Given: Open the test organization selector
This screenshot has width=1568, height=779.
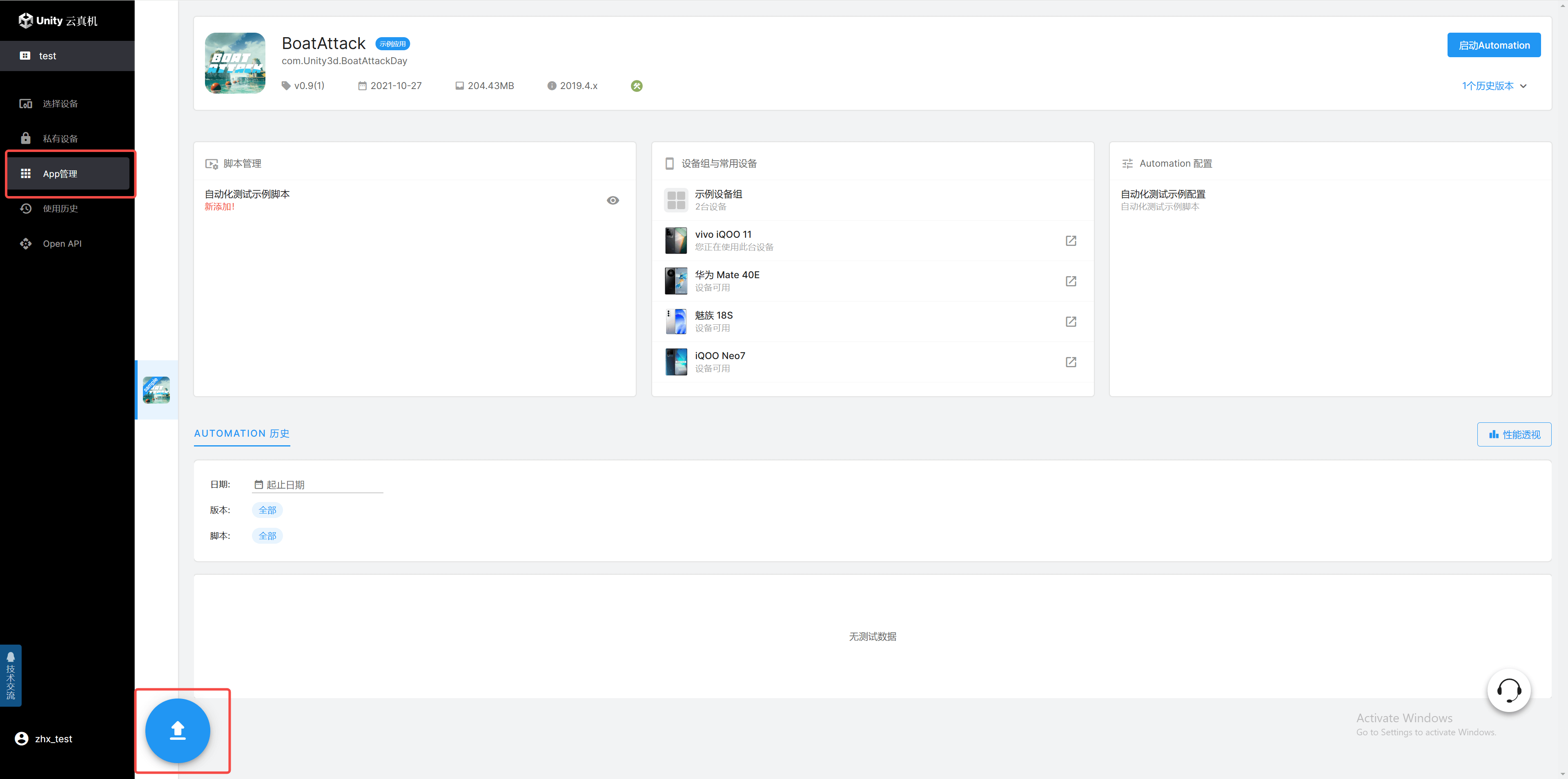Looking at the screenshot, I should 67,56.
